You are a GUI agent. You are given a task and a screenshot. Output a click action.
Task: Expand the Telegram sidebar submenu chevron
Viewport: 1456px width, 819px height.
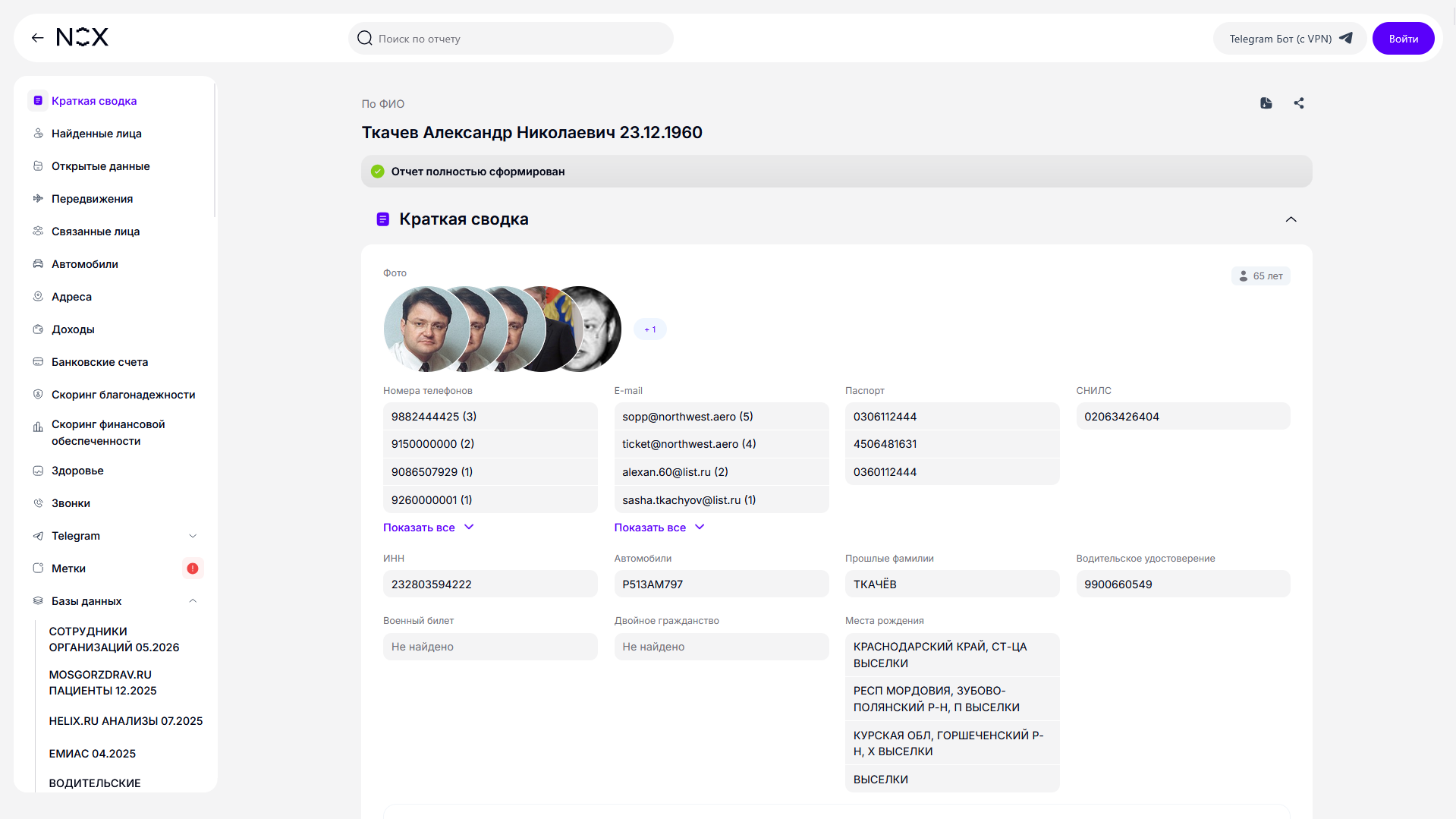point(193,536)
